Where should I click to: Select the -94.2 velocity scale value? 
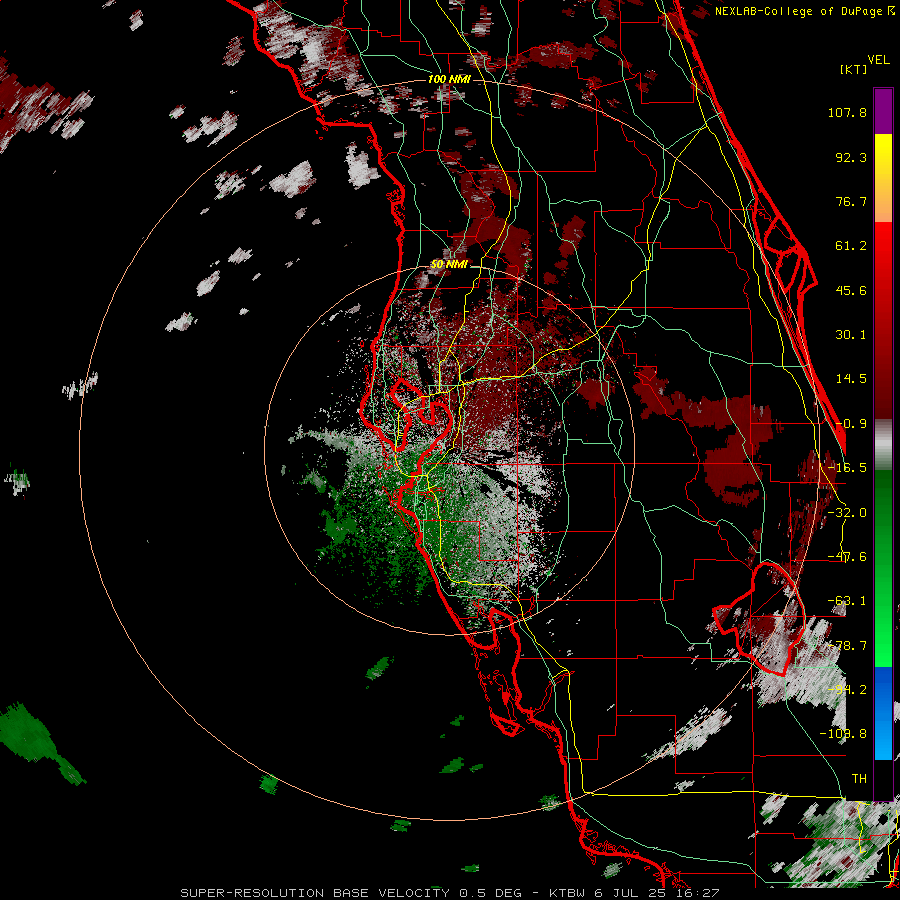[x=847, y=690]
